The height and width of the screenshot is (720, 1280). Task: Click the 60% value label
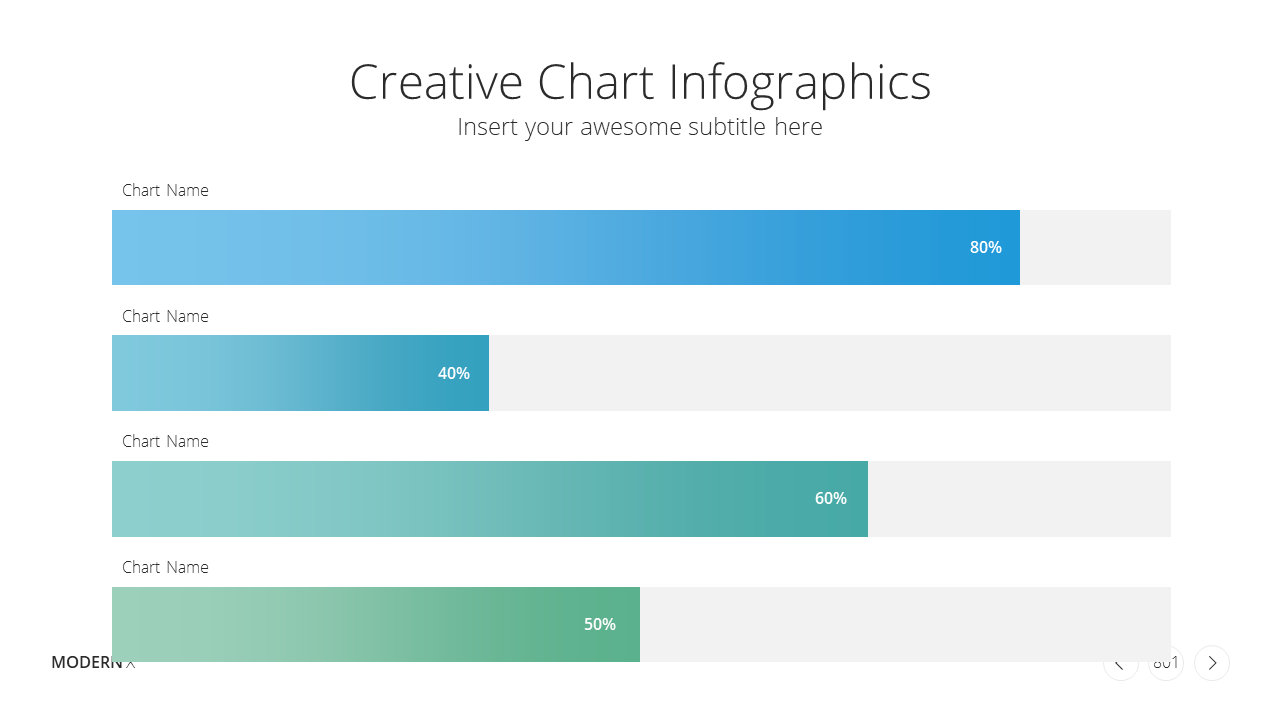point(831,498)
